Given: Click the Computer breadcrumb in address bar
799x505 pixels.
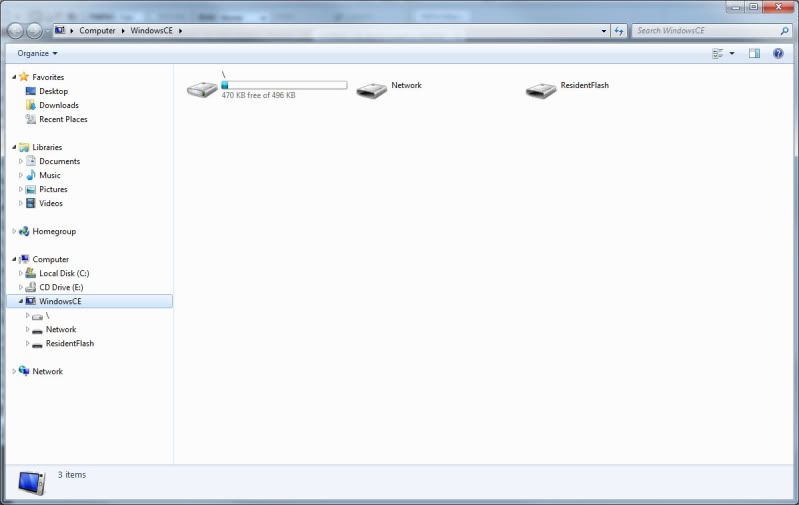Looking at the screenshot, I should click(x=97, y=31).
